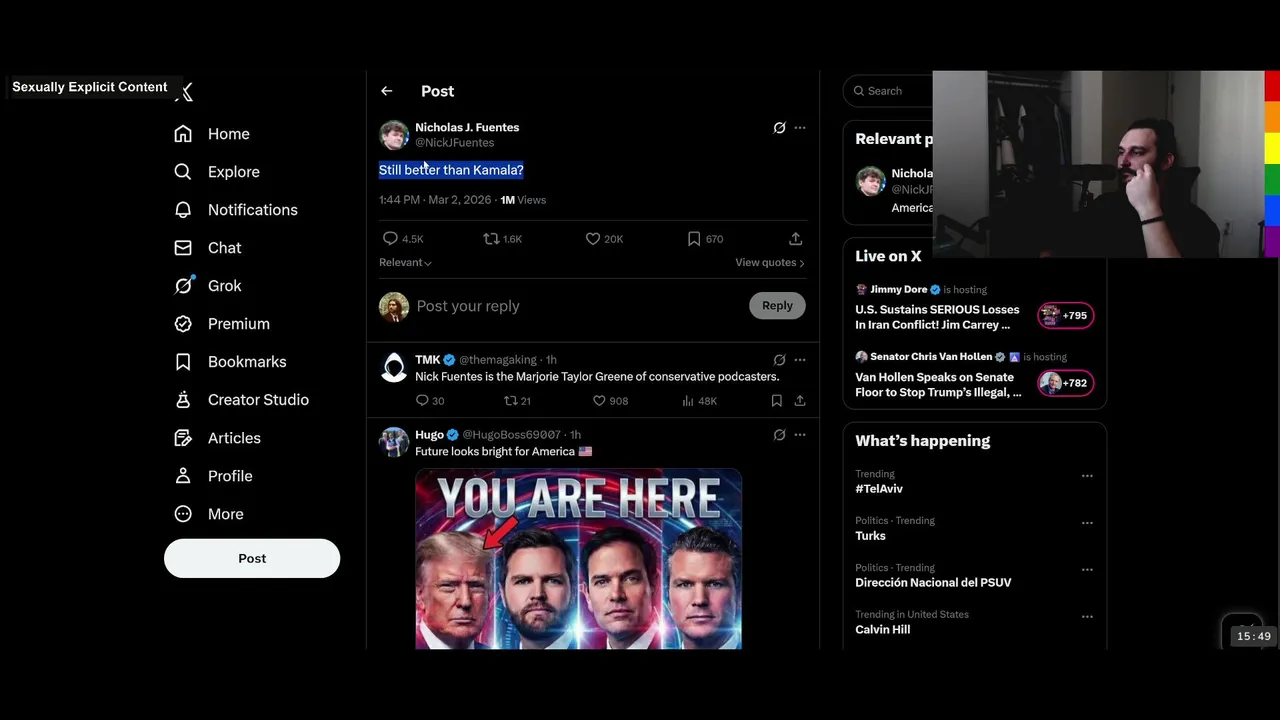Open Turks trending topic
This screenshot has height=720, width=1280.
(x=870, y=536)
